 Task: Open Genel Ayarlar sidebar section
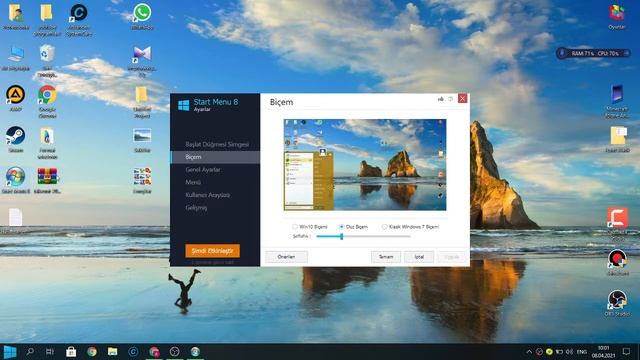pyautogui.click(x=203, y=170)
